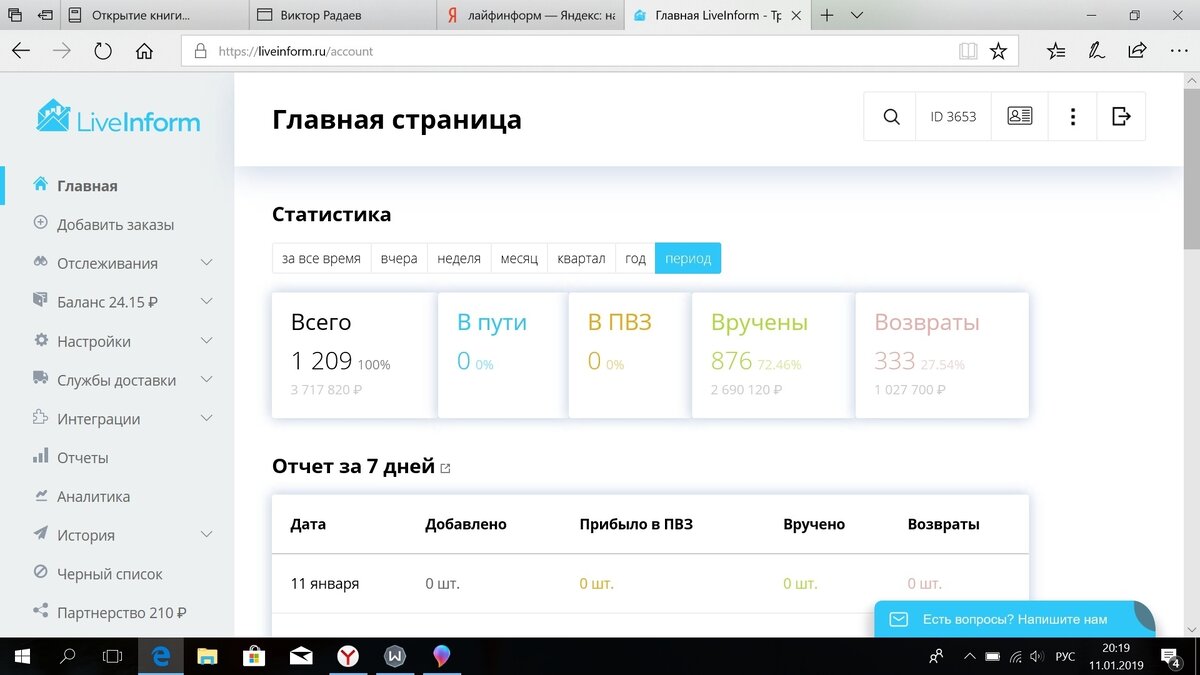Expand Службы доставки in the sidebar
This screenshot has width=1200, height=675.
[206, 380]
